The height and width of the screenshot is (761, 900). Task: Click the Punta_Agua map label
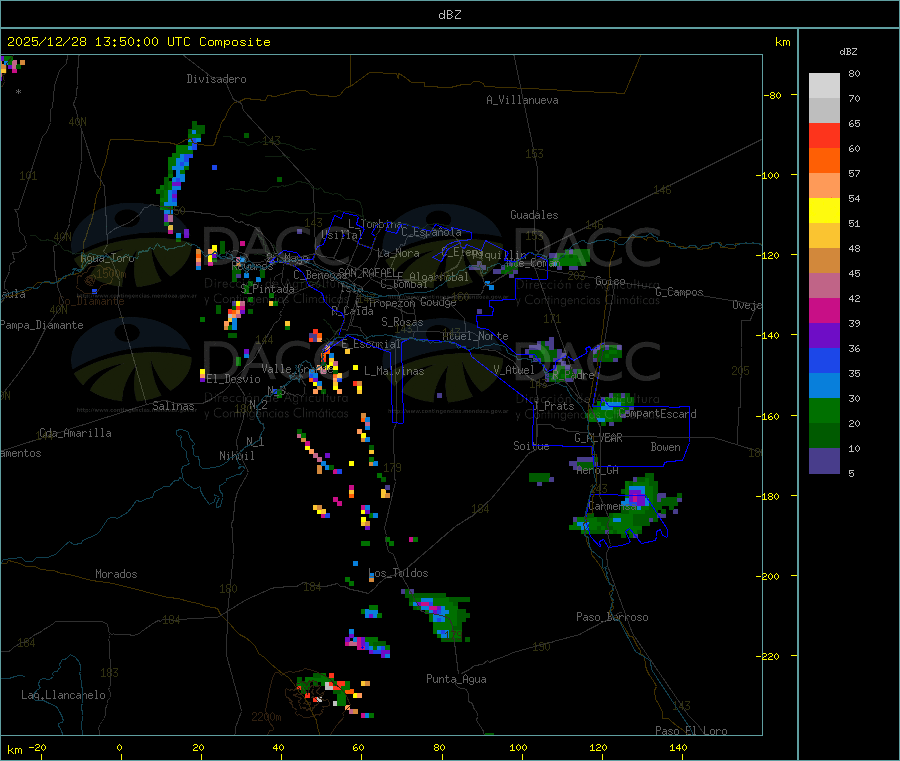click(456, 679)
